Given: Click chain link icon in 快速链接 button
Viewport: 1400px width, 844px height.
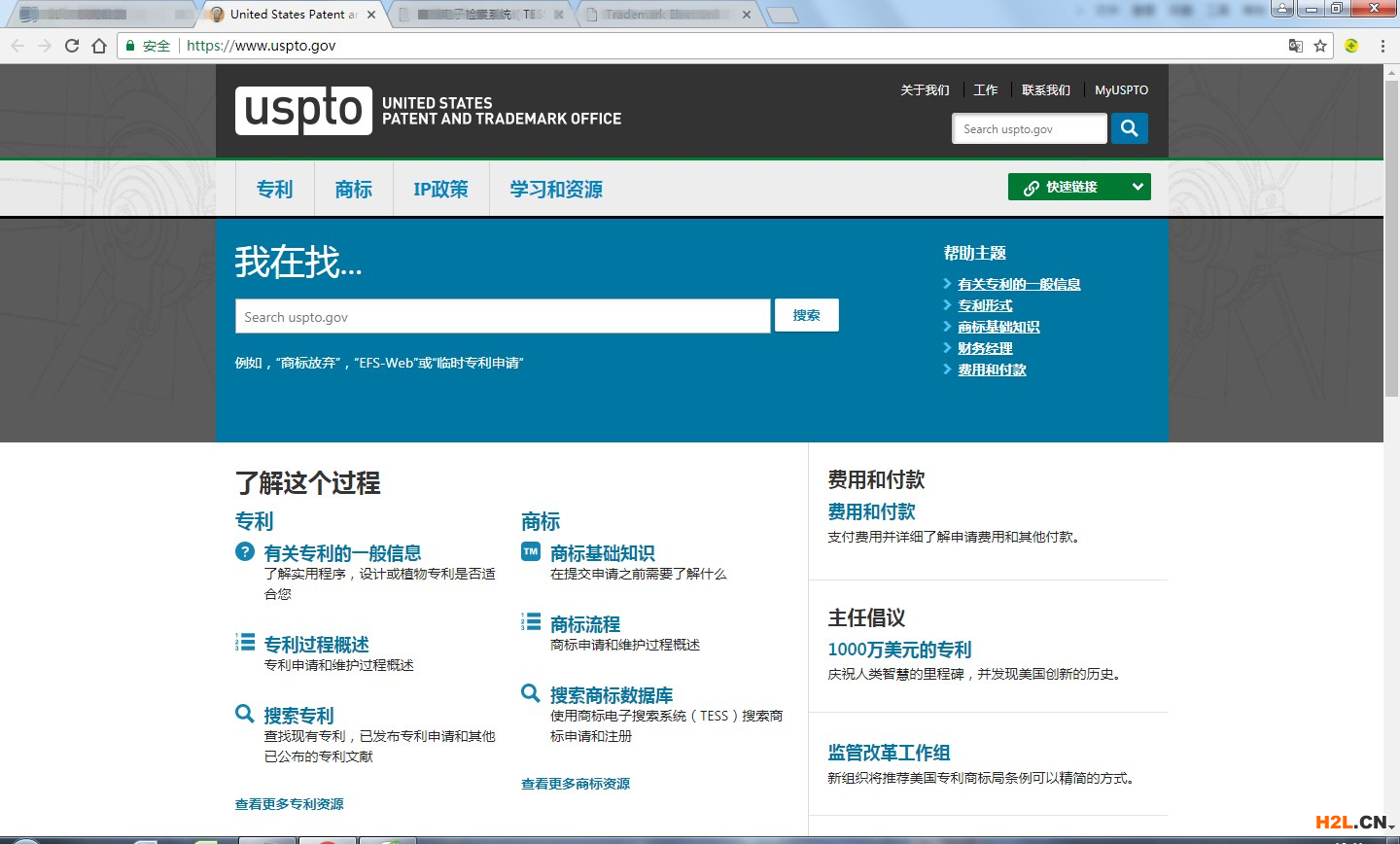Looking at the screenshot, I should [1031, 188].
